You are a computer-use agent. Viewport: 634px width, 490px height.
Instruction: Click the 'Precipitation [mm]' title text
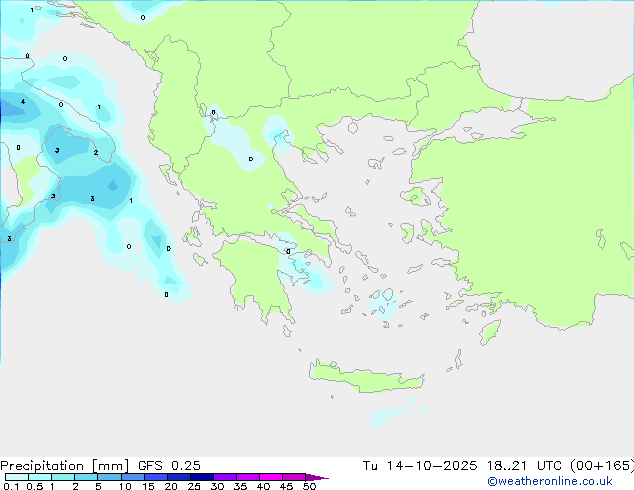tap(65, 466)
